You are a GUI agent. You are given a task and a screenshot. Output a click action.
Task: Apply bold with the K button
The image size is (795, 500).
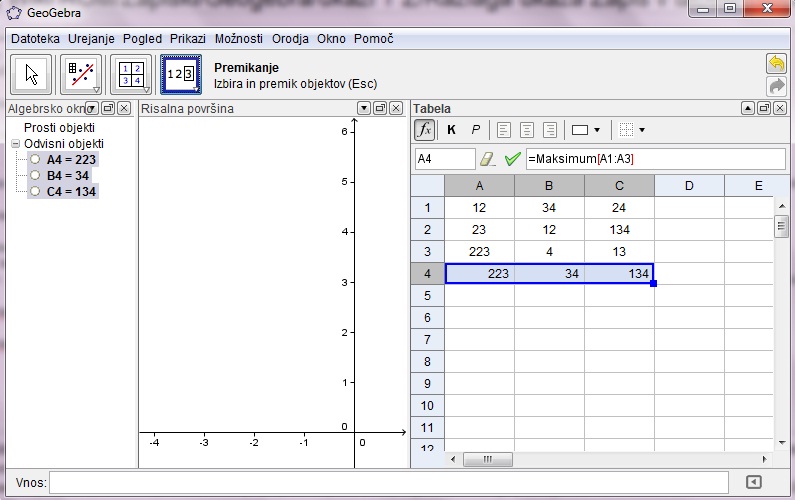pos(451,130)
